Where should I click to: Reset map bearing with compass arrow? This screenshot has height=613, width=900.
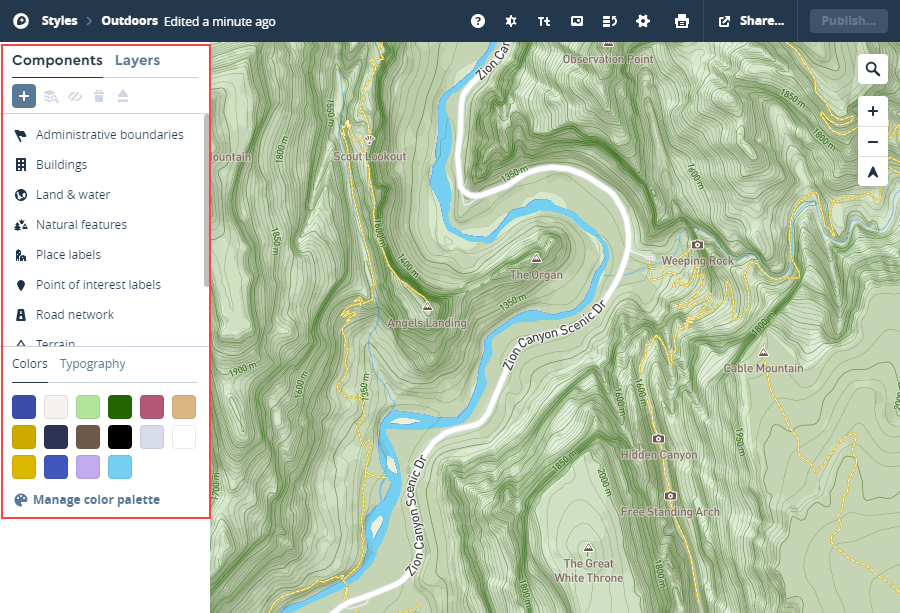(872, 172)
